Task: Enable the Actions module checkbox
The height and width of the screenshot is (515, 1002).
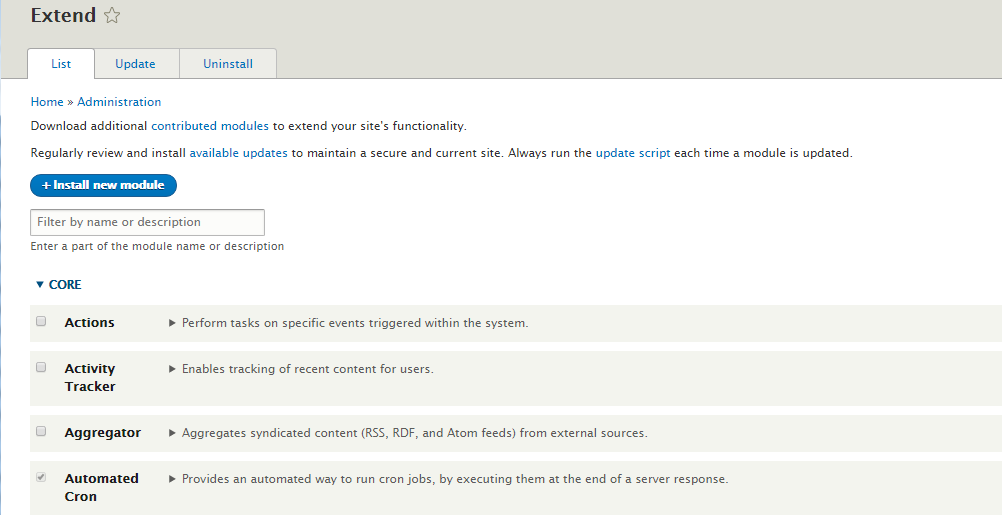Action: (41, 321)
